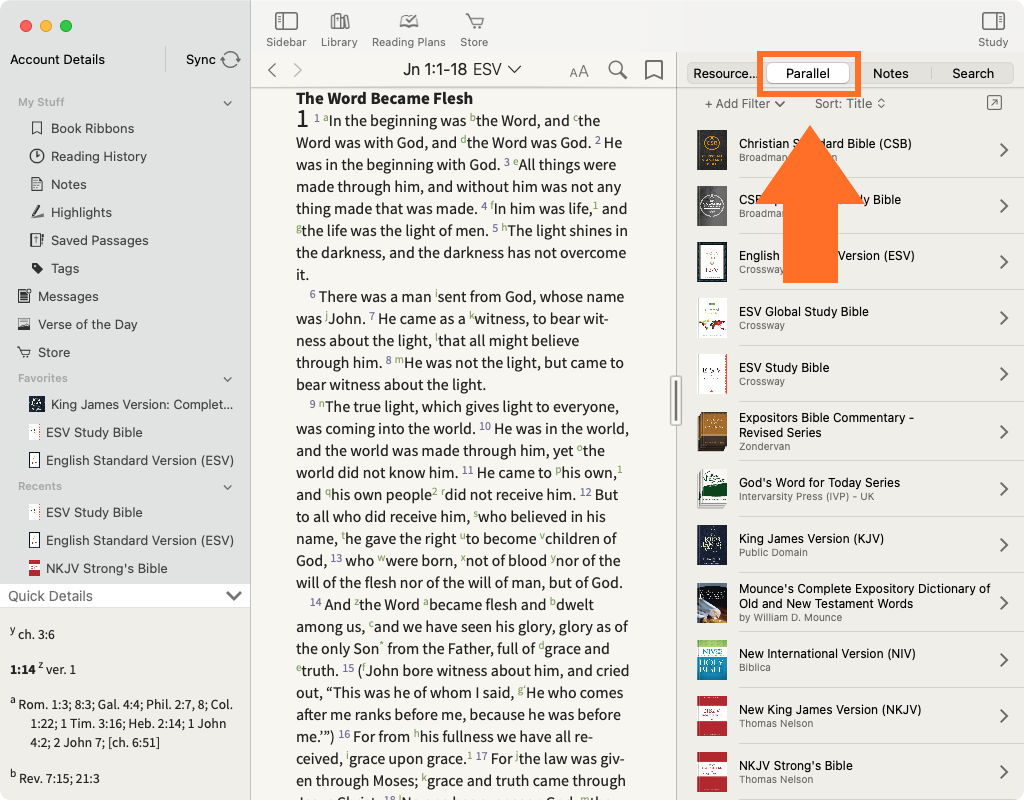Pop out the resource list window
Screen dimensions: 1024x800
[x=993, y=103]
